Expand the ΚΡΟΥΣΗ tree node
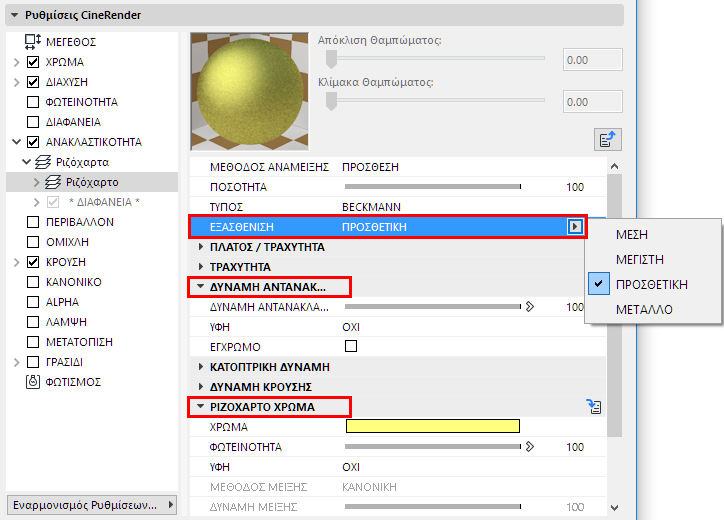The height and width of the screenshot is (520, 724). click(x=17, y=262)
